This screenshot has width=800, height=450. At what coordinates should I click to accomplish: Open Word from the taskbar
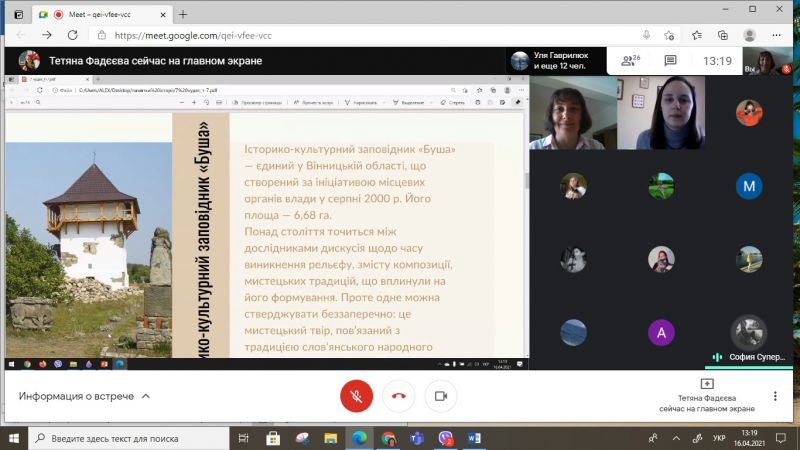click(474, 438)
